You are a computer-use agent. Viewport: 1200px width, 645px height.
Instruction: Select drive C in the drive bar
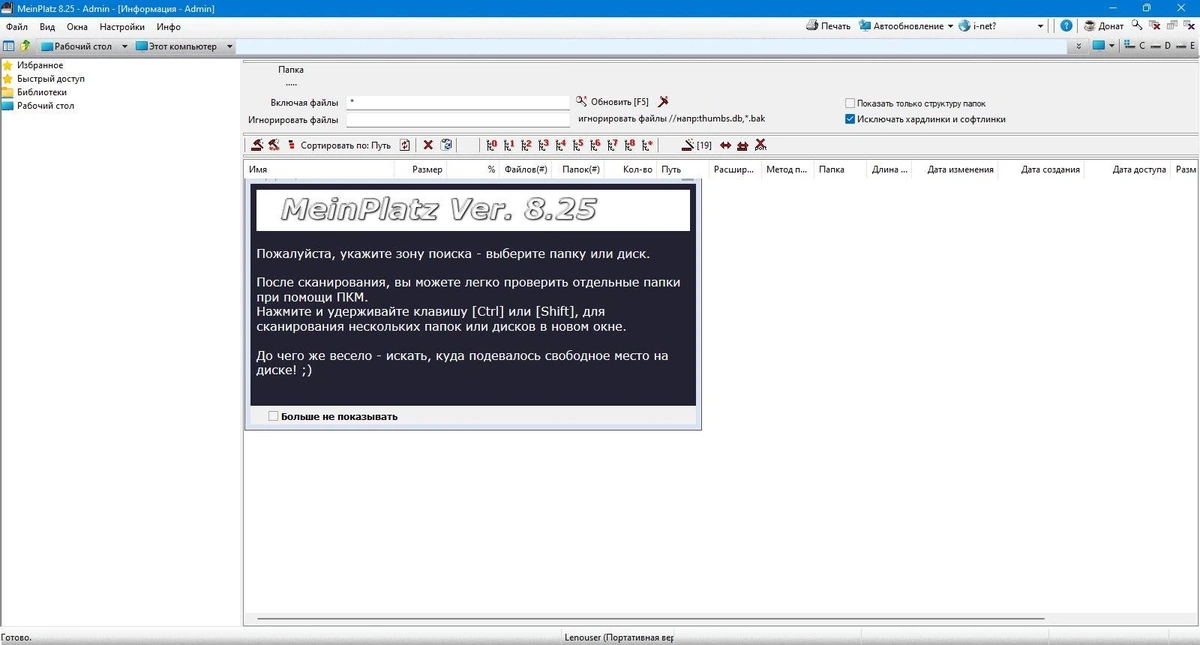tap(1135, 46)
